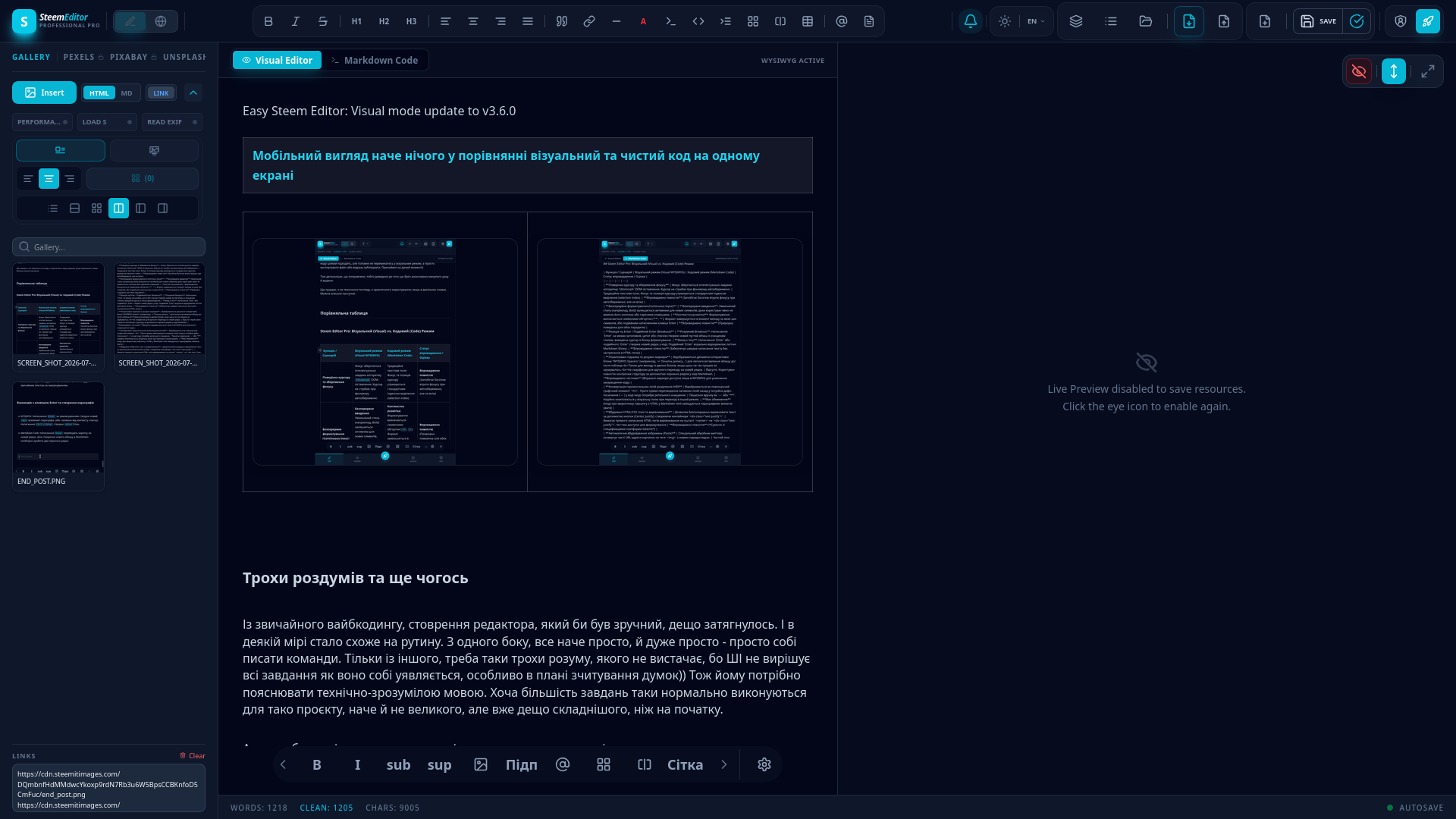Insert a hyperlink from the toolbar
Screen dimensions: 1456x819
pyautogui.click(x=589, y=21)
